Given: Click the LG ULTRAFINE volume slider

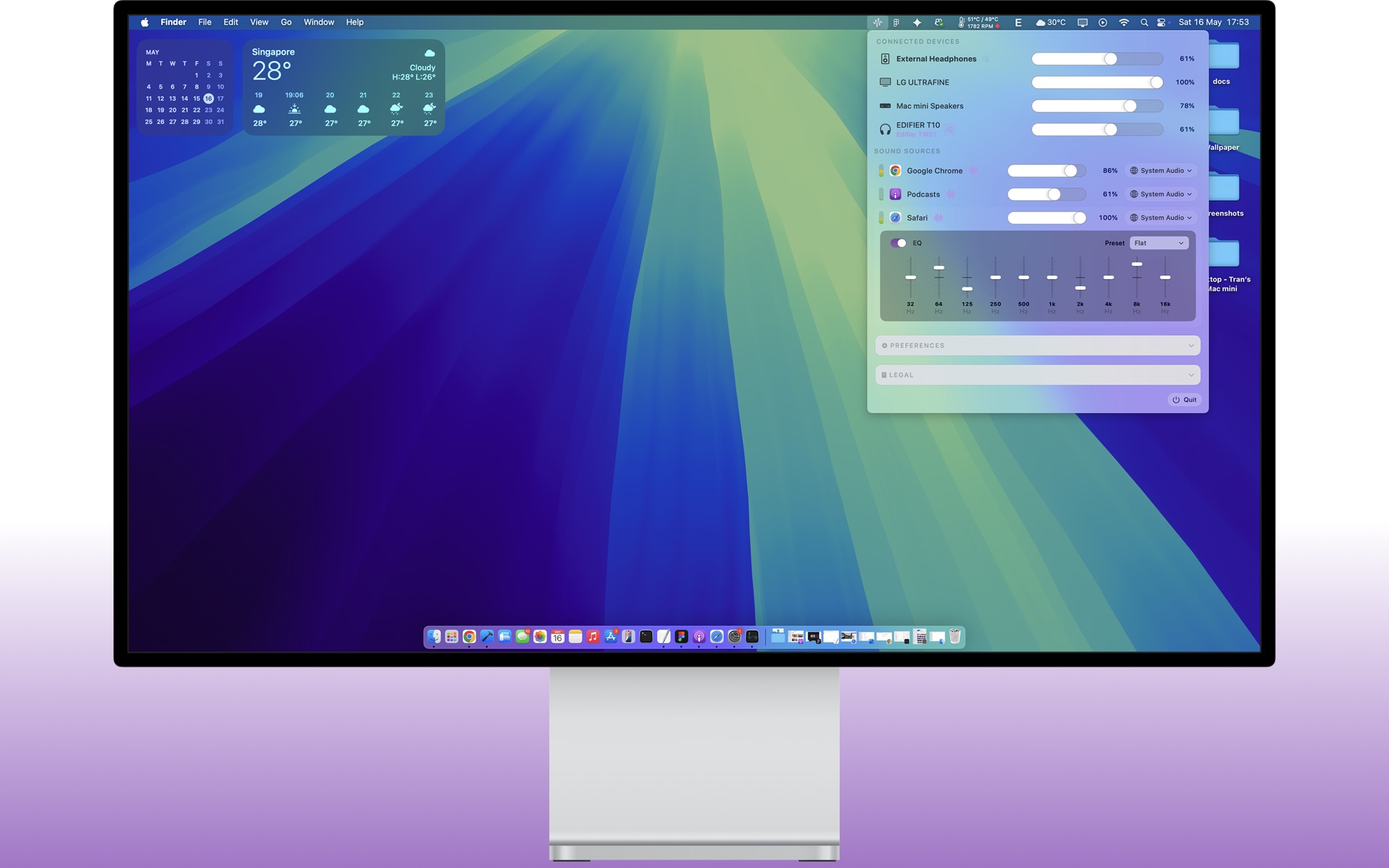Looking at the screenshot, I should (1097, 83).
